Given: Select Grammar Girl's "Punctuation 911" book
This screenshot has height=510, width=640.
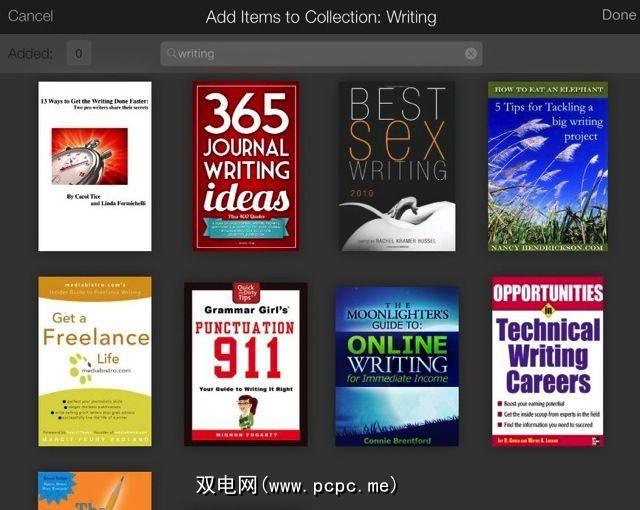Looking at the screenshot, I should click(246, 364).
